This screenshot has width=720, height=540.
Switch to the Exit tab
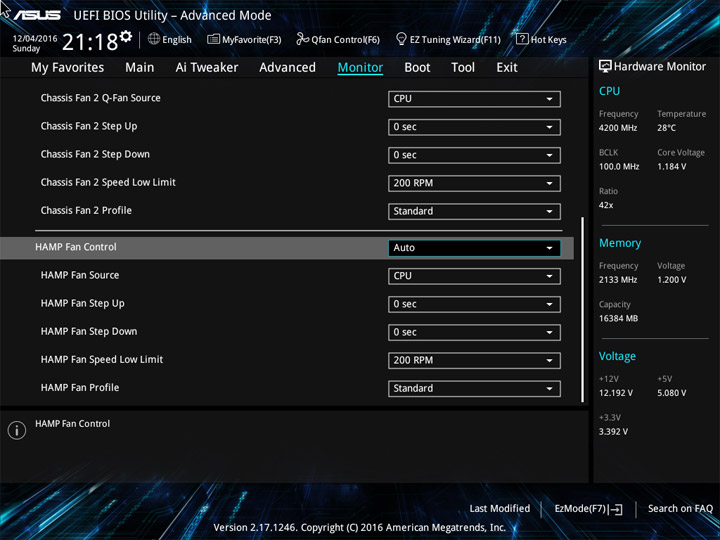pos(507,68)
